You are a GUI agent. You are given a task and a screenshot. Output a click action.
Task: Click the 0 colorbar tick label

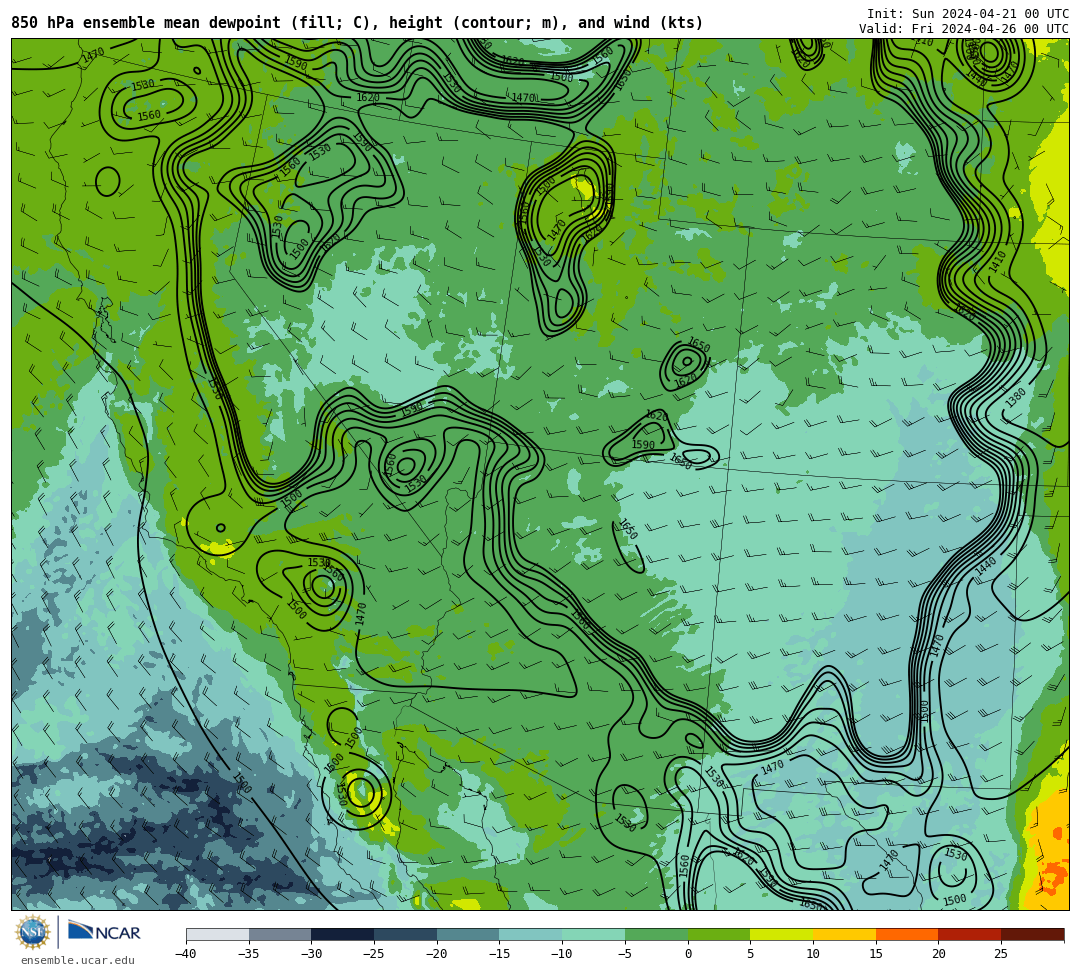687,954
